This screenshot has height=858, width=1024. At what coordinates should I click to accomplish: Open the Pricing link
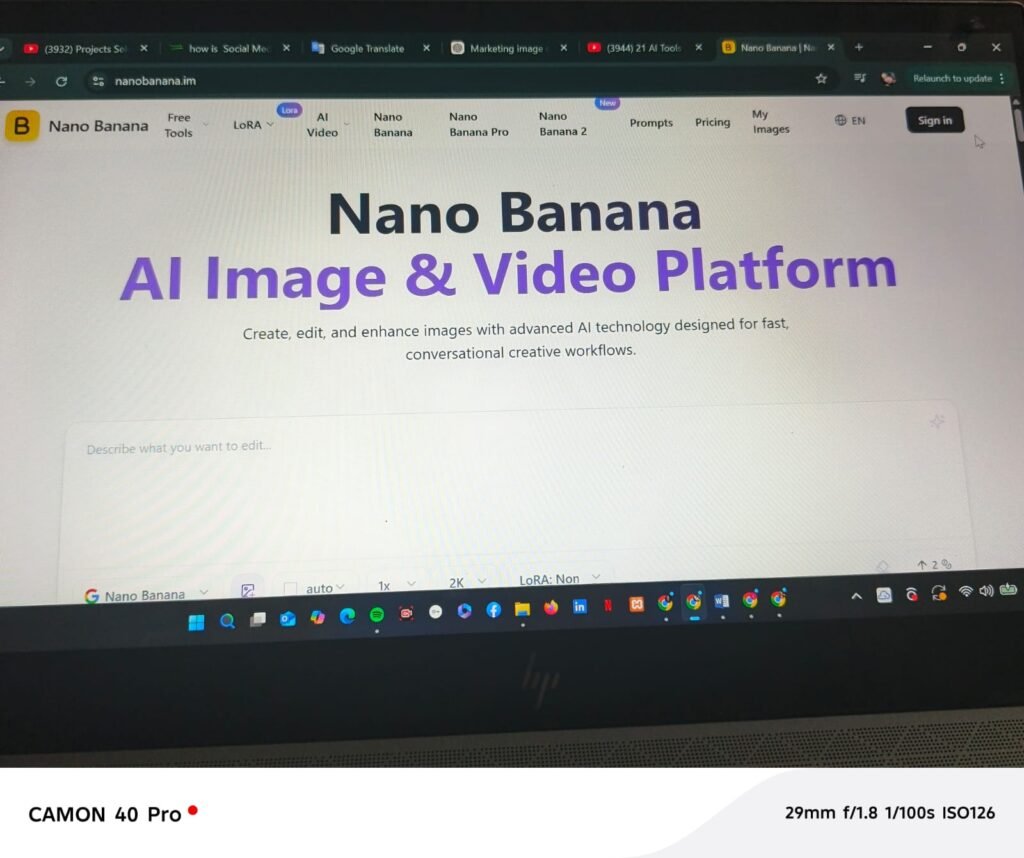(712, 122)
